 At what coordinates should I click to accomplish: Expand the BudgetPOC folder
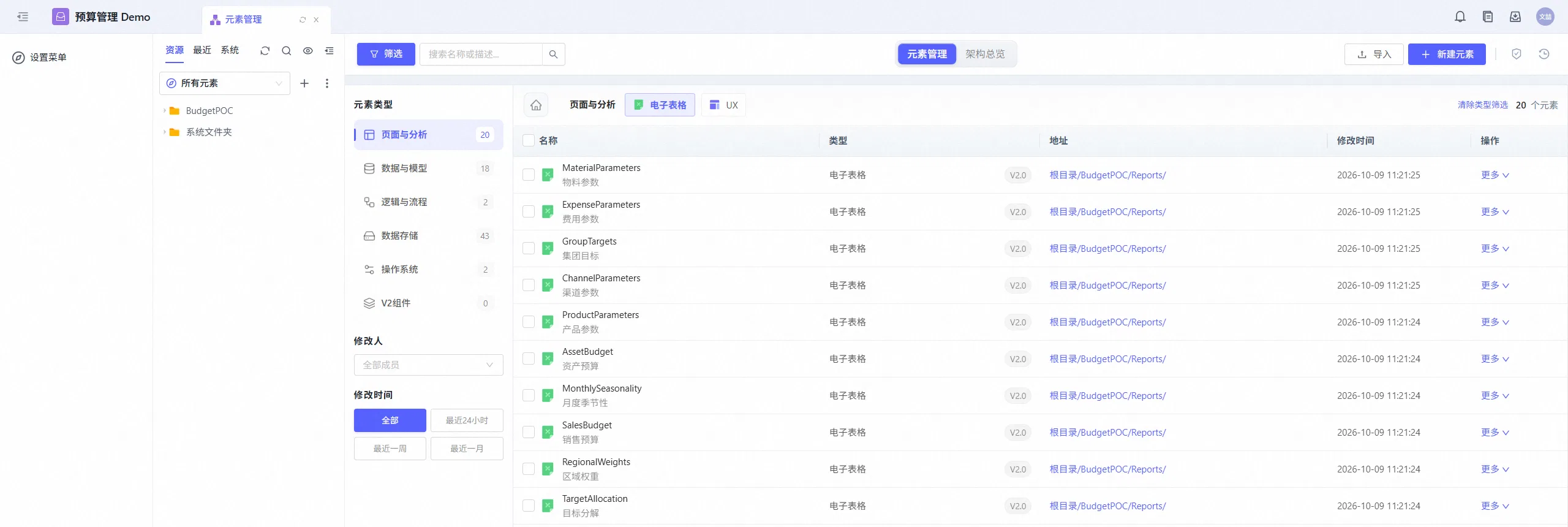coord(164,111)
